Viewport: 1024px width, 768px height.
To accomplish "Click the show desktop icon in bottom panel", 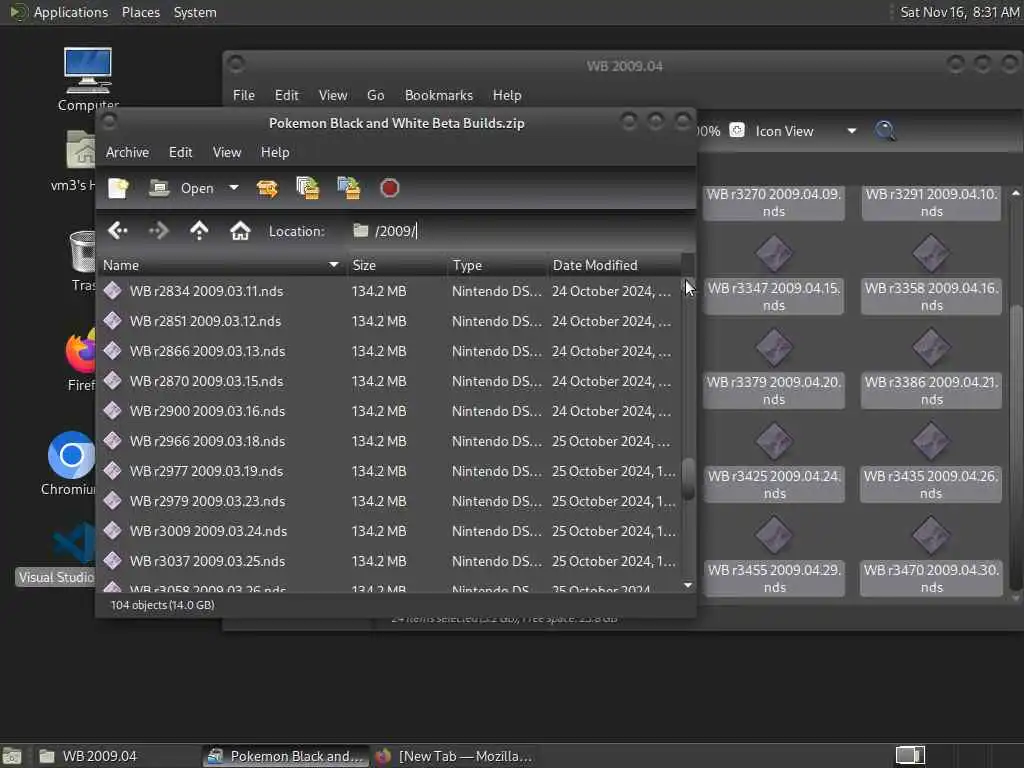I will (x=12, y=756).
